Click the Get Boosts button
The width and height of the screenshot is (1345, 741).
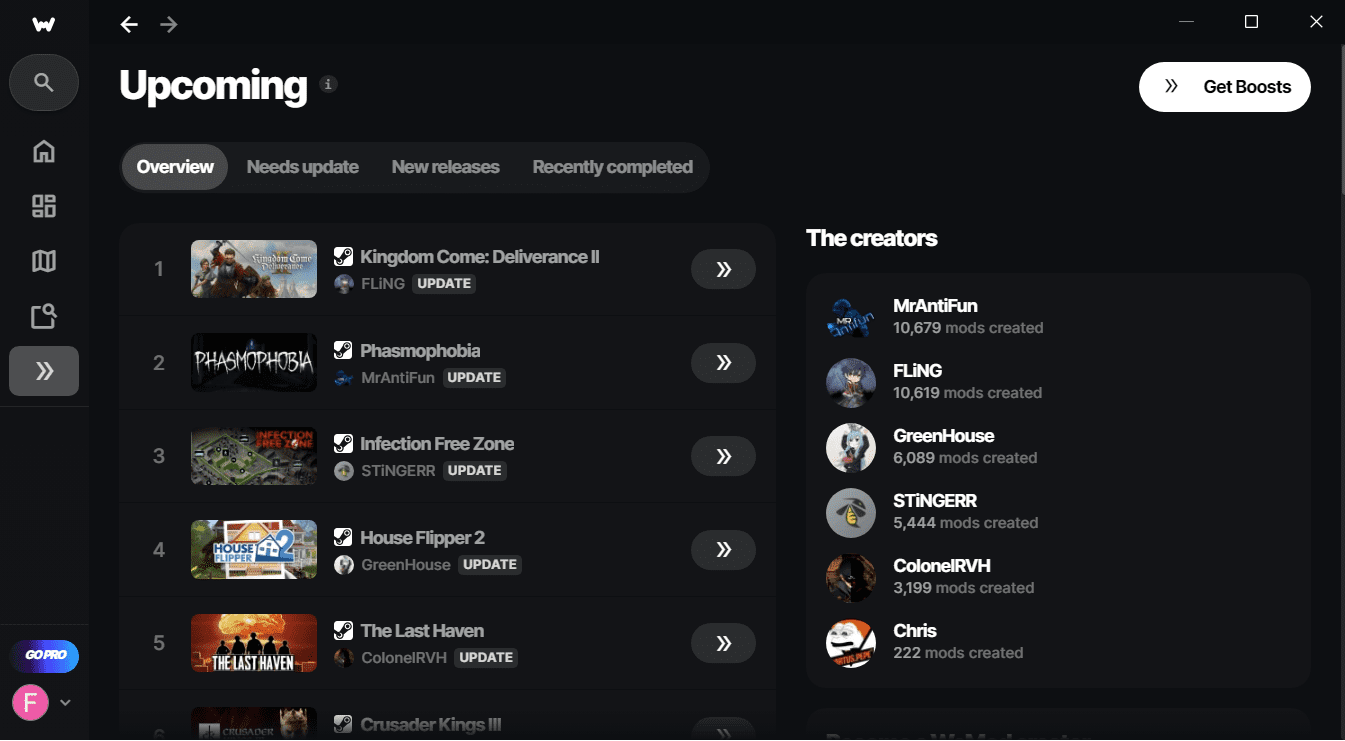(1224, 87)
